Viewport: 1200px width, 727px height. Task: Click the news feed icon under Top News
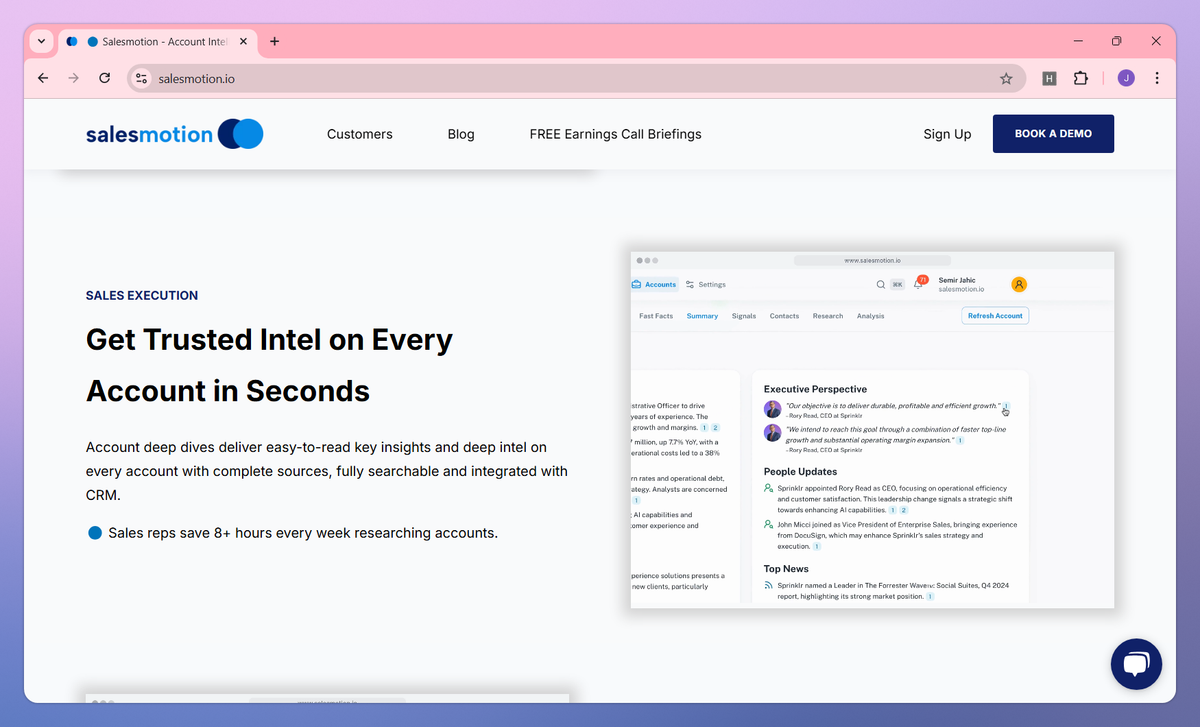point(768,585)
